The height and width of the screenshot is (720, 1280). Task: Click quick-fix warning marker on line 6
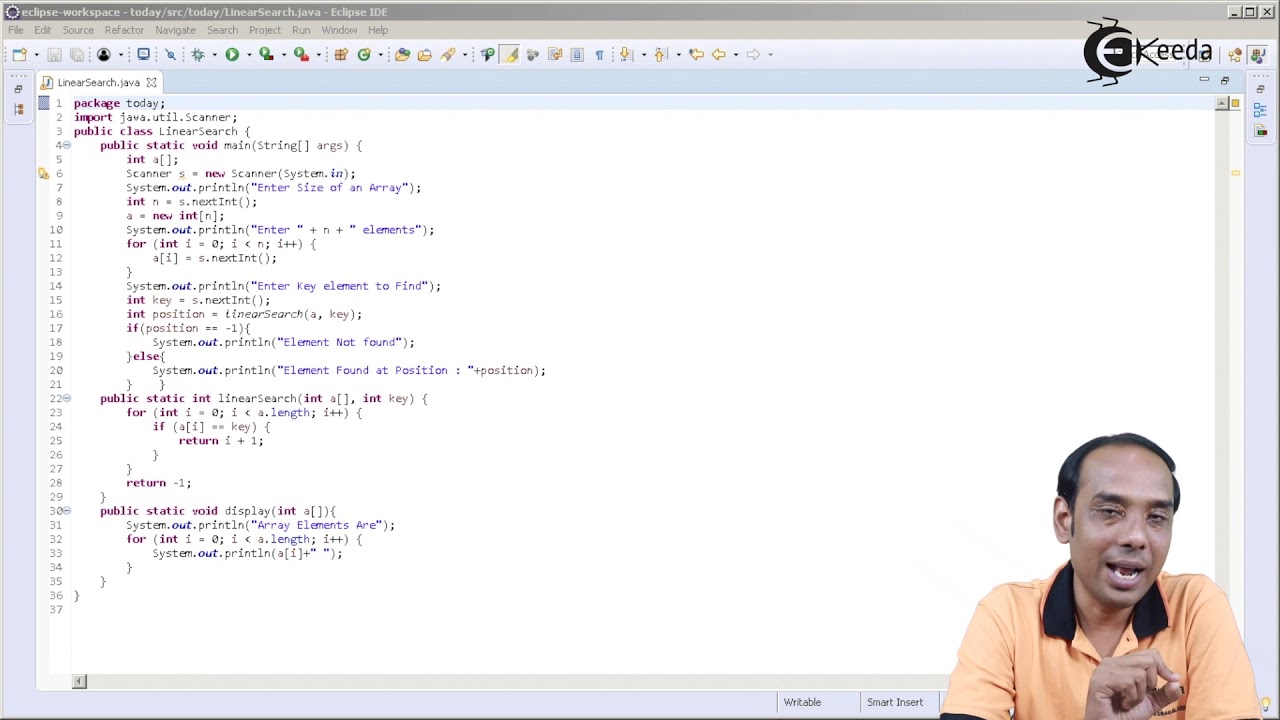(x=43, y=174)
